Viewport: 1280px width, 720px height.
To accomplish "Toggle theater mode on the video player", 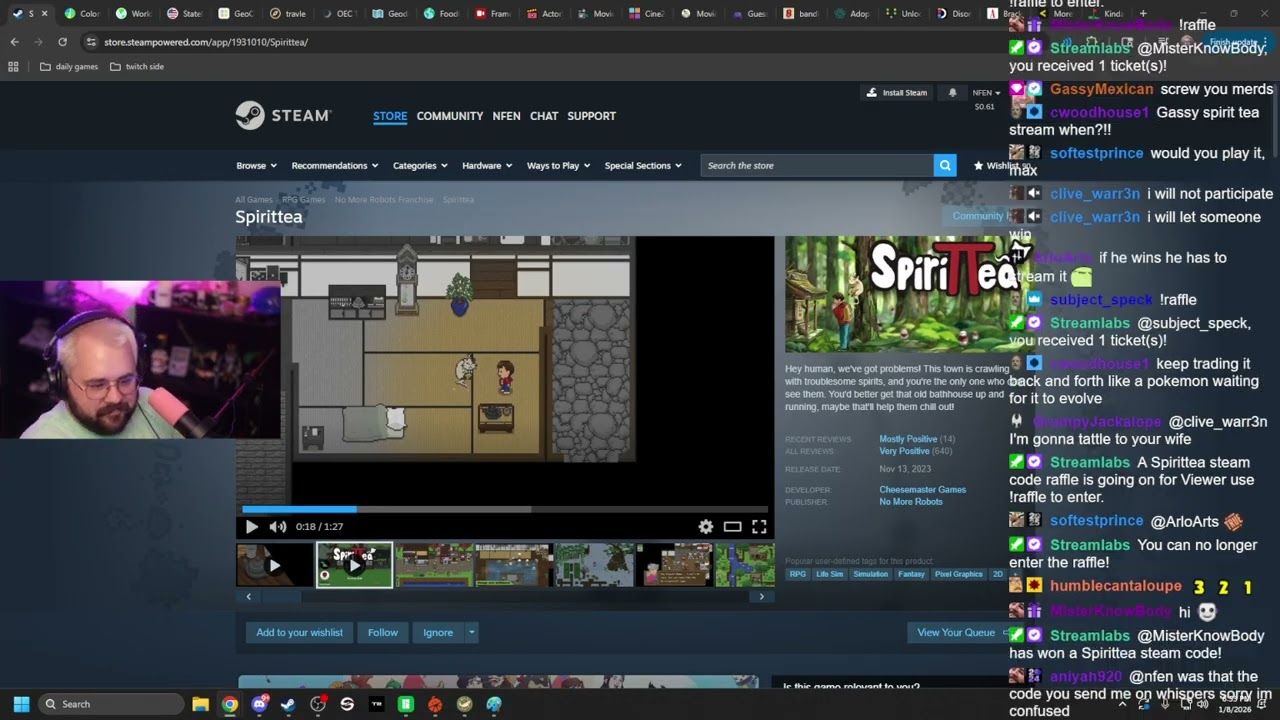I will click(733, 527).
